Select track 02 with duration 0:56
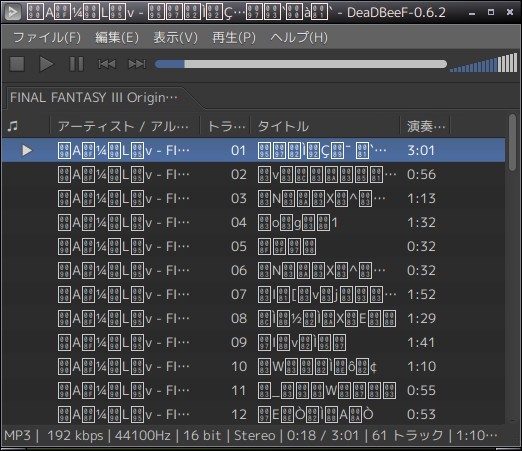 253,174
